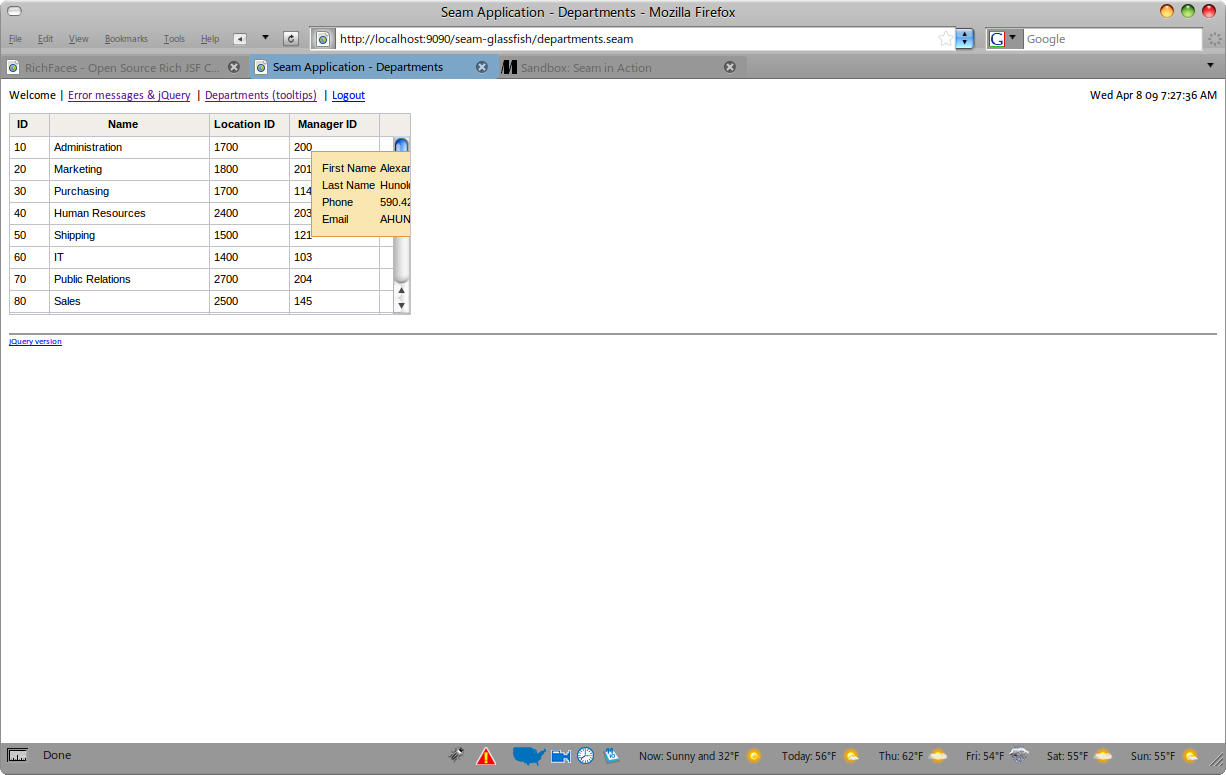Viewport: 1226px width, 775px height.
Task: Click Today: 56°F forecast entry
Action: [x=809, y=756]
